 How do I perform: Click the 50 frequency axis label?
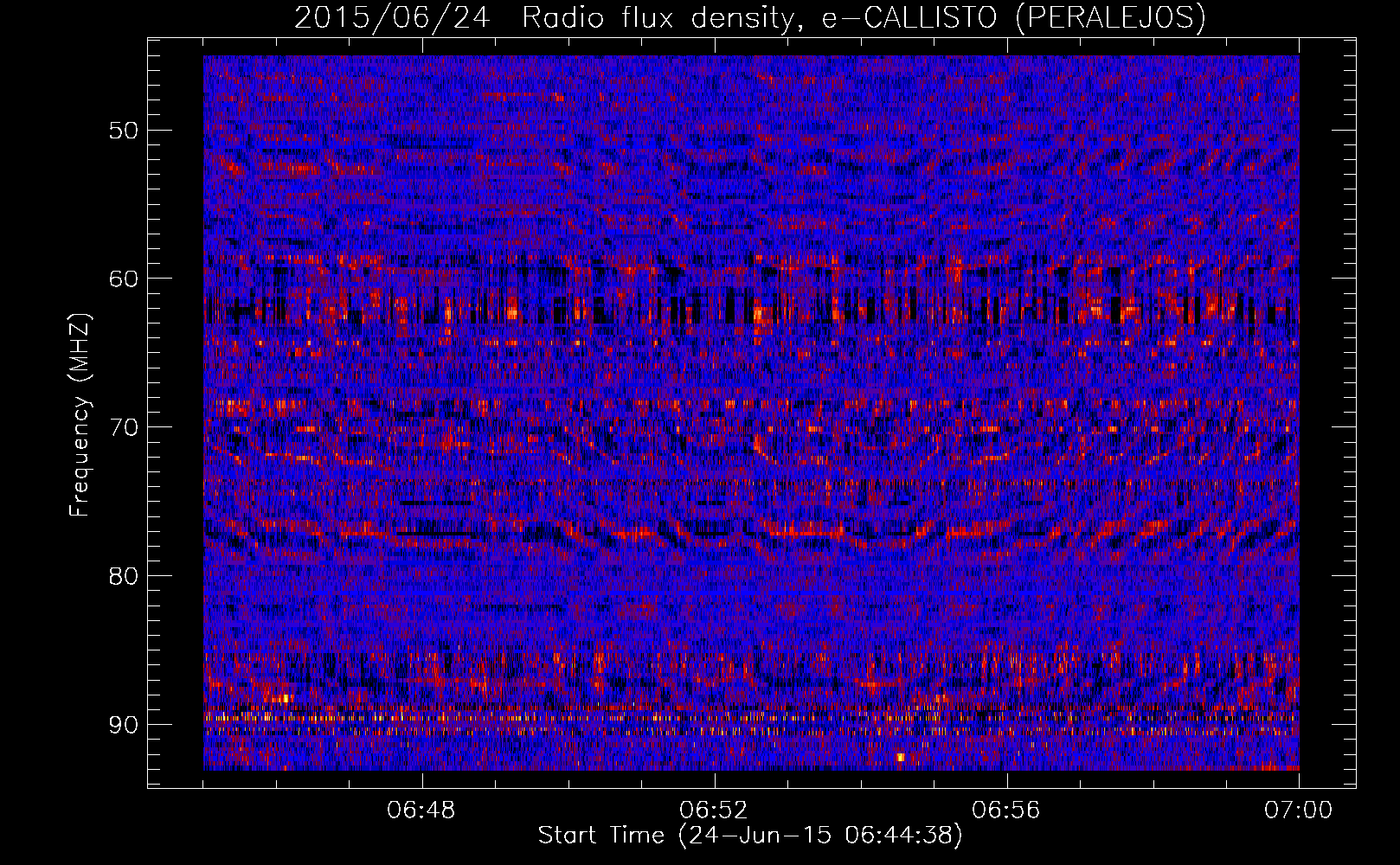pos(123,131)
